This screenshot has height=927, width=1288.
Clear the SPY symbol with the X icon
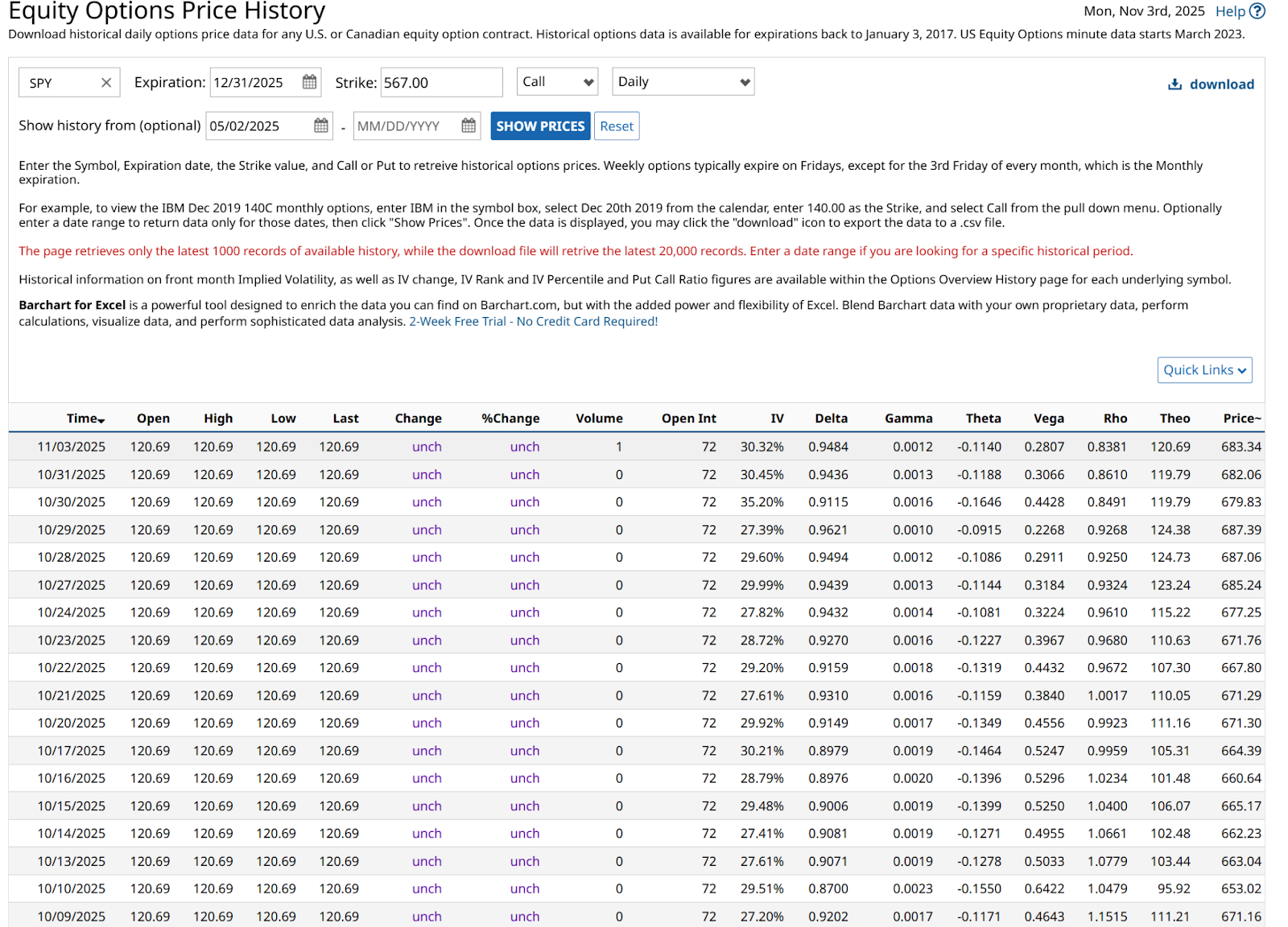pos(106,83)
